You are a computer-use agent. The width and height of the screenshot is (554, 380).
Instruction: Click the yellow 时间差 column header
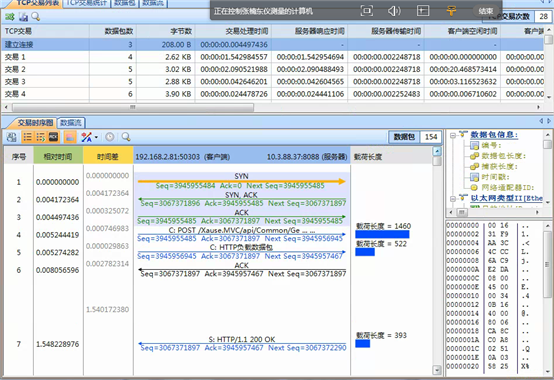click(x=108, y=157)
